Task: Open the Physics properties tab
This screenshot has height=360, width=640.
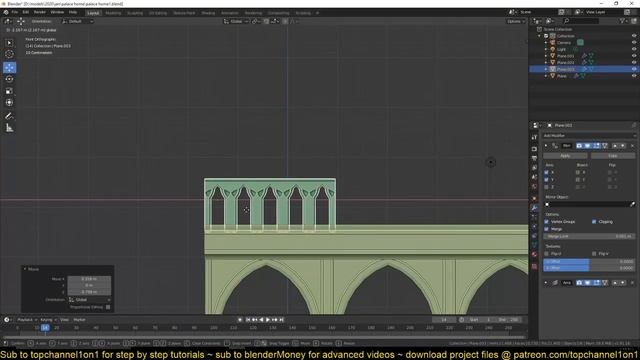Action: click(534, 227)
